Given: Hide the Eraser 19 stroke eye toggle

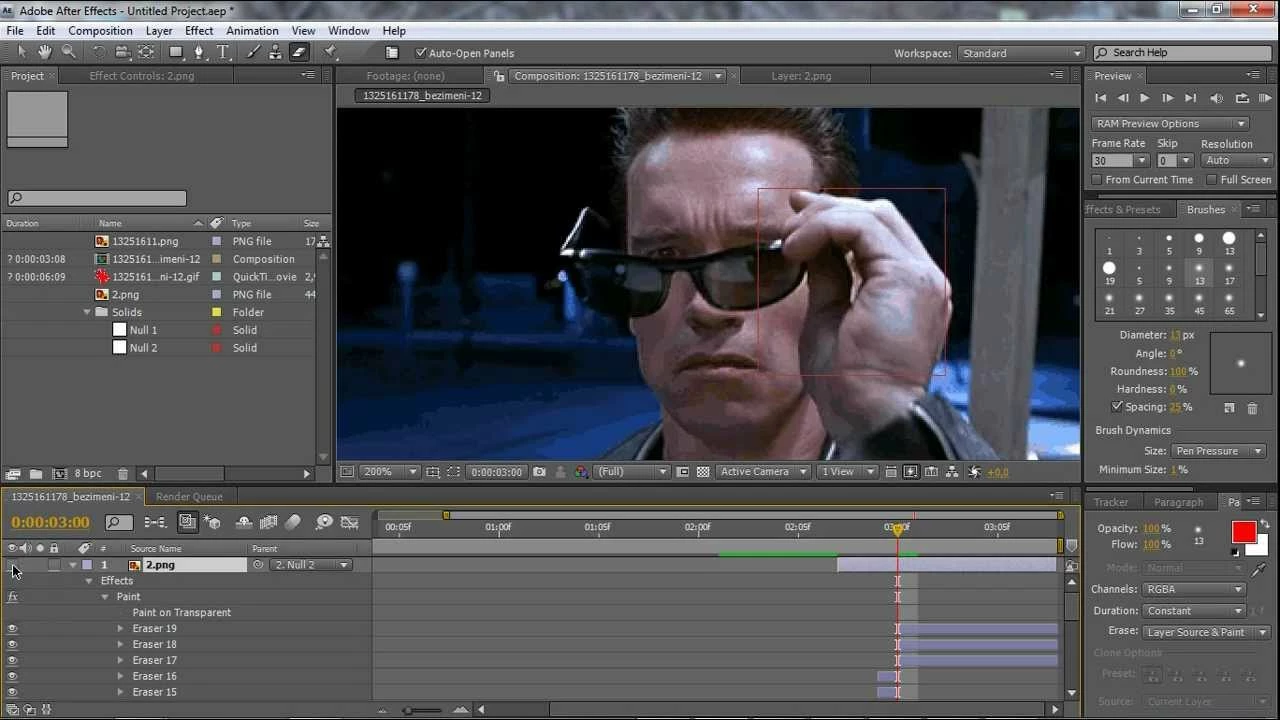Looking at the screenshot, I should coord(12,629).
